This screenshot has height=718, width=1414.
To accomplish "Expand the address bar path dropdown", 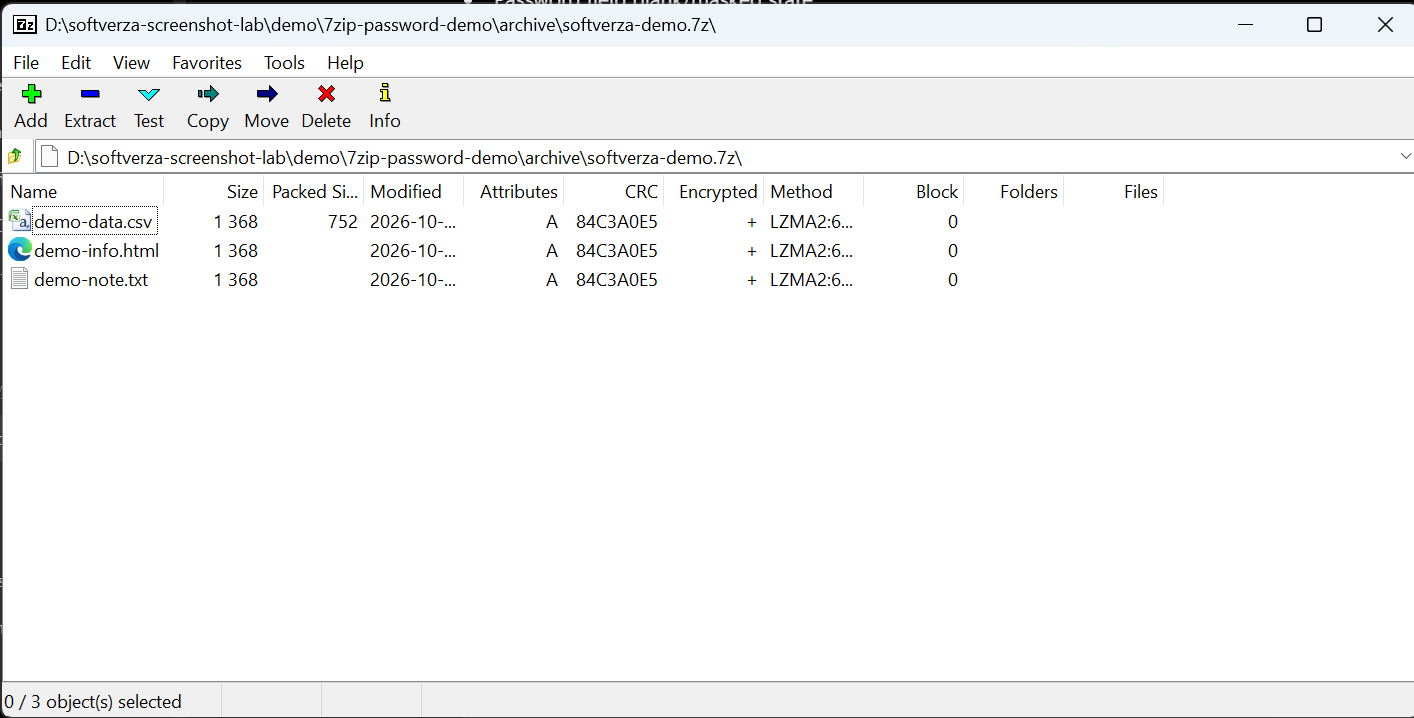I will (1404, 157).
